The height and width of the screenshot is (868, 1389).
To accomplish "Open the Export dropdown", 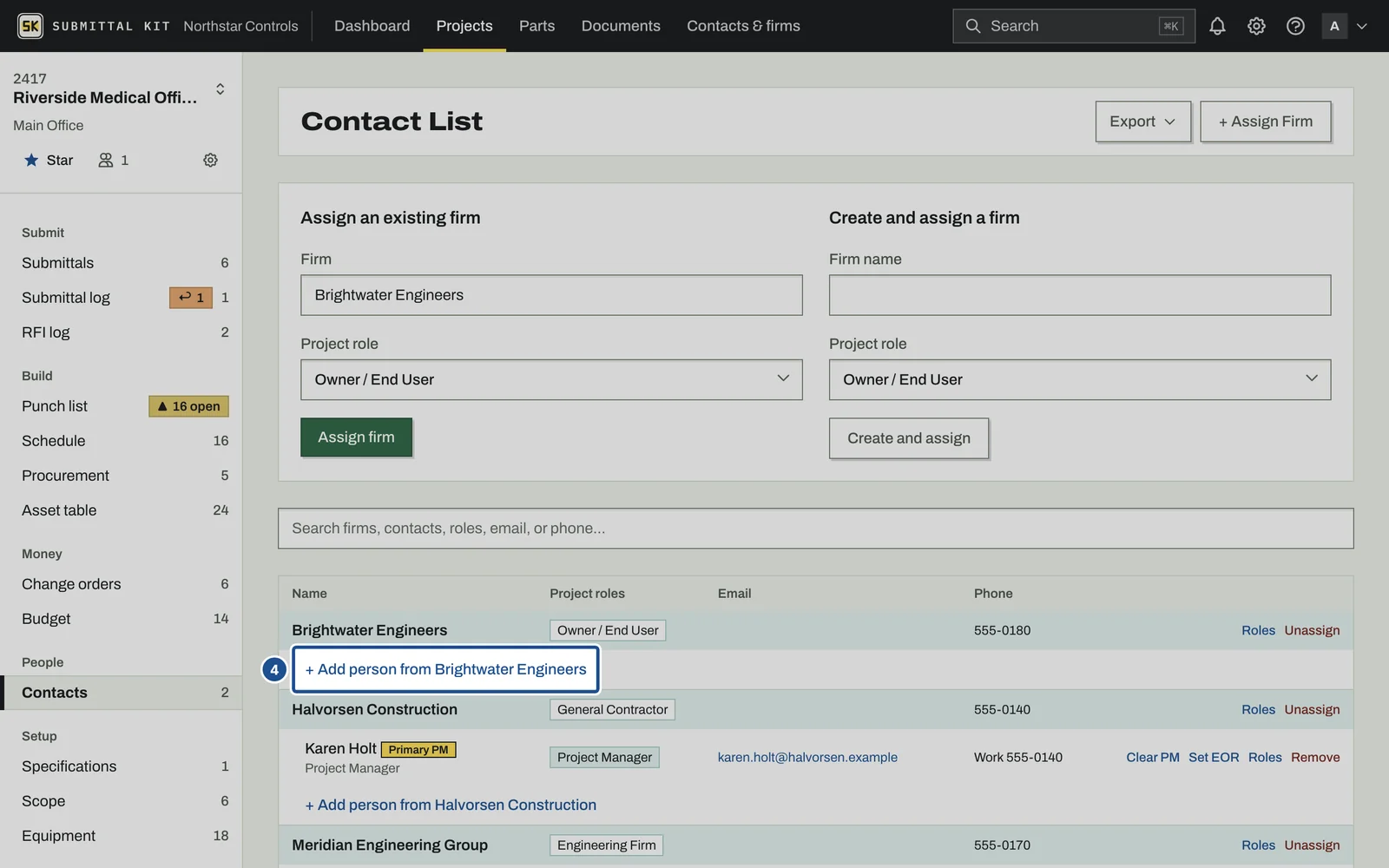I will click(x=1142, y=122).
